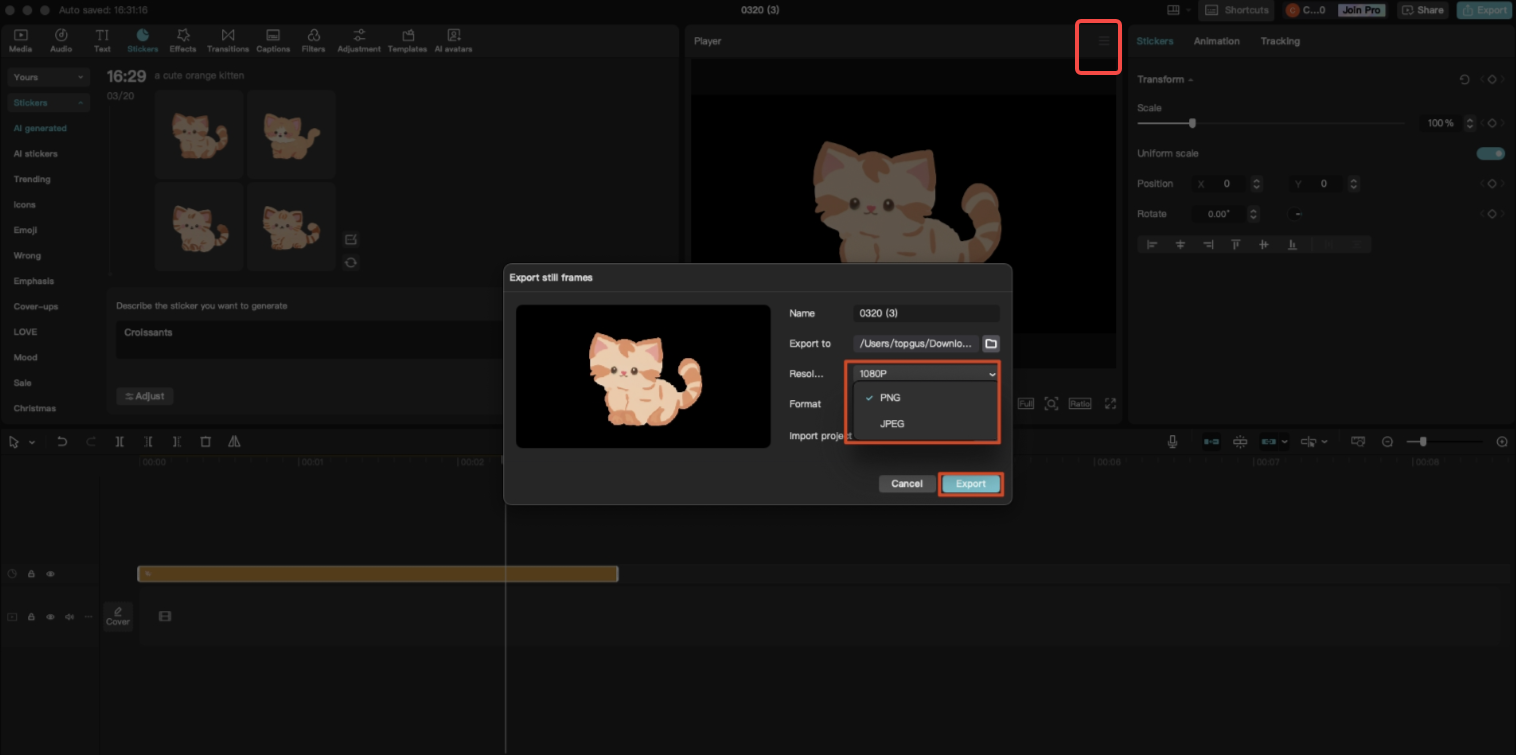This screenshot has width=1516, height=755.
Task: Toggle lock on the sticker track
Action: tap(31, 574)
